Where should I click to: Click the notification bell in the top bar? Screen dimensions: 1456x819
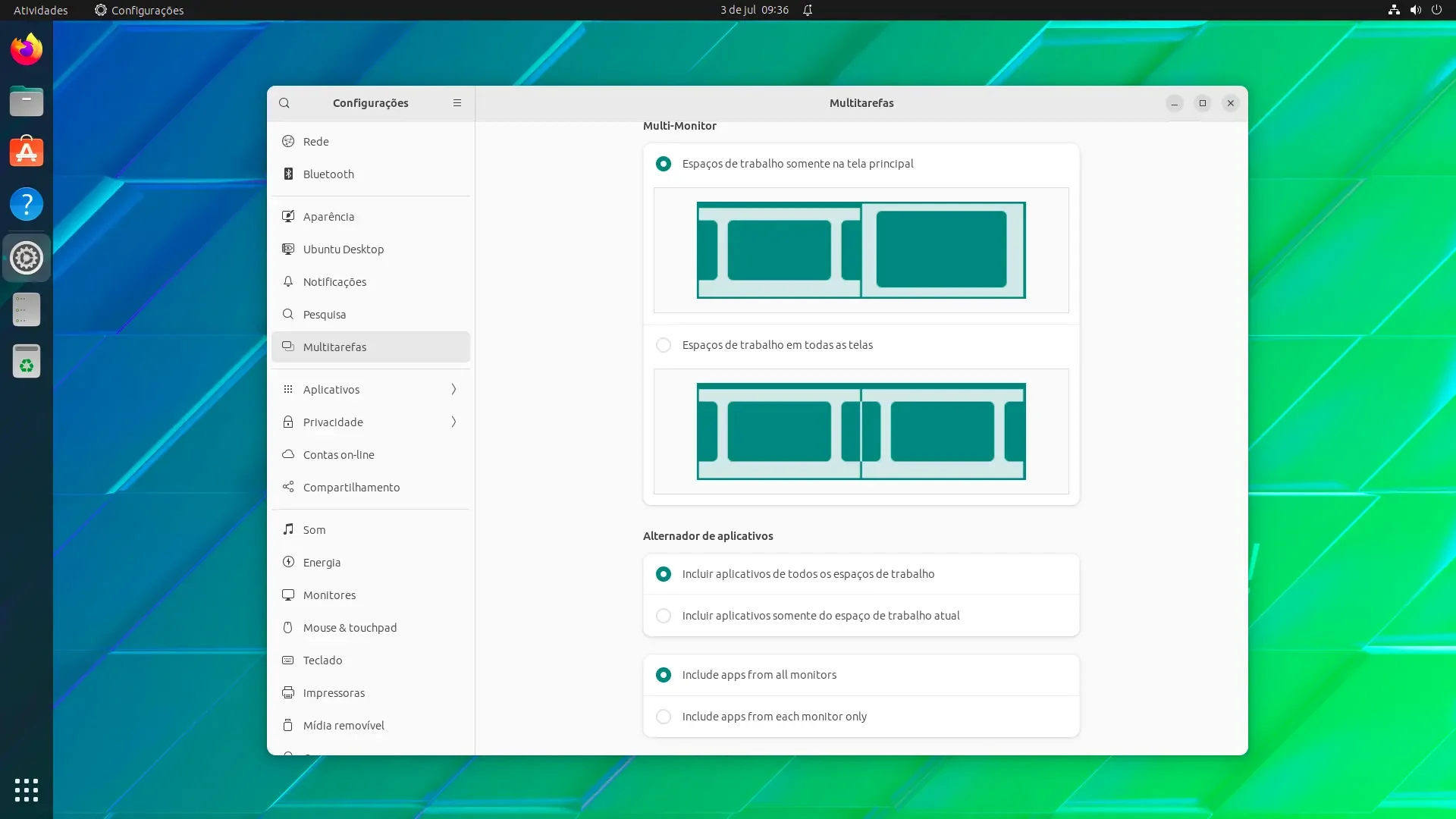click(808, 10)
